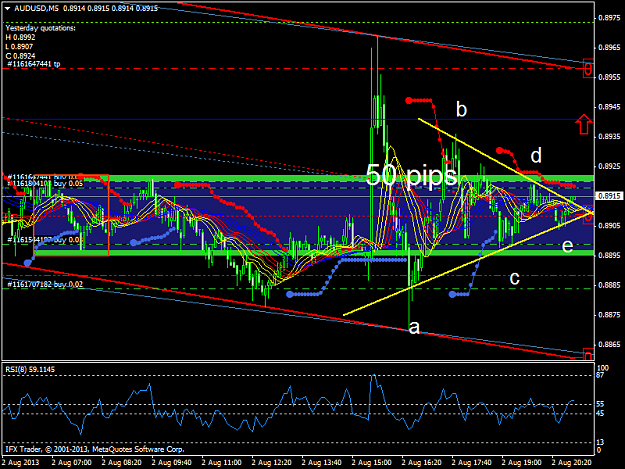Image resolution: width=625 pixels, height=469 pixels.
Task: Click the 0.8895 price scale label
Action: click(x=609, y=255)
